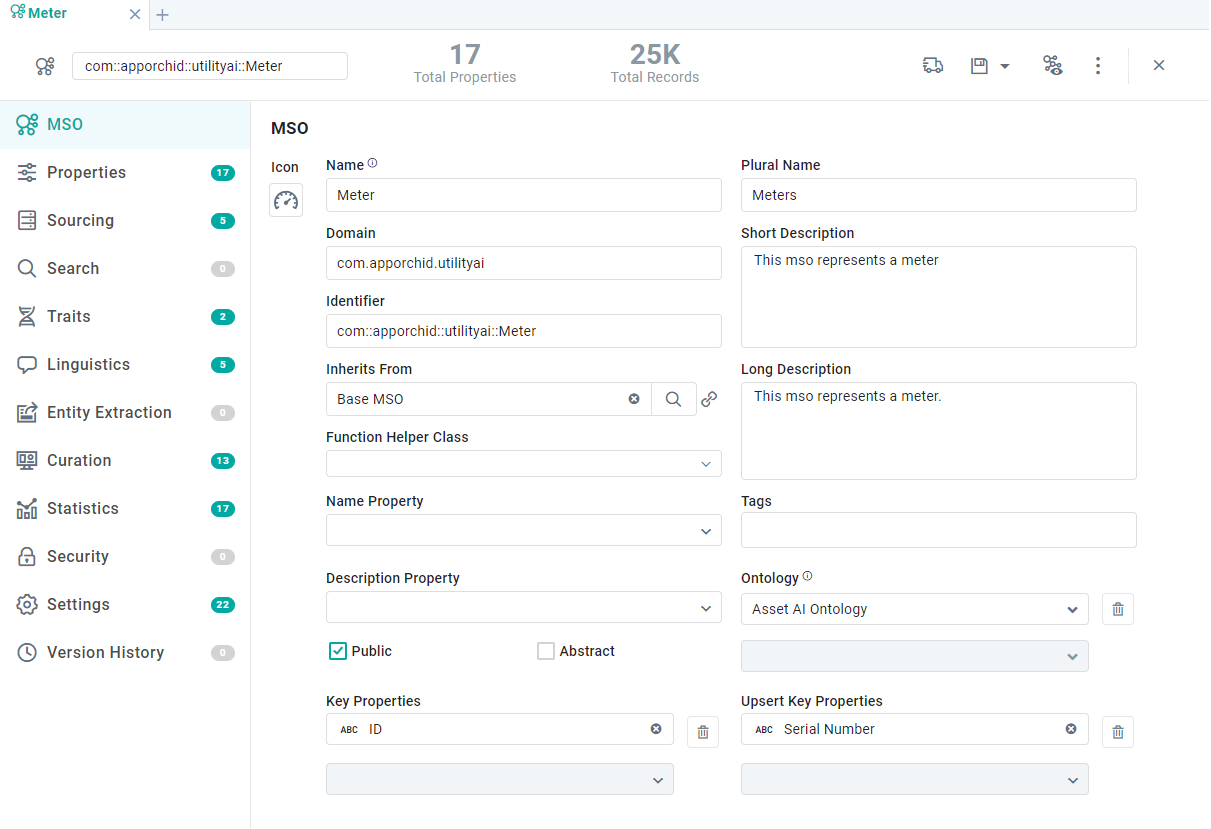
Task: Expand the Asset AI Ontology dropdown
Action: [x=1072, y=609]
